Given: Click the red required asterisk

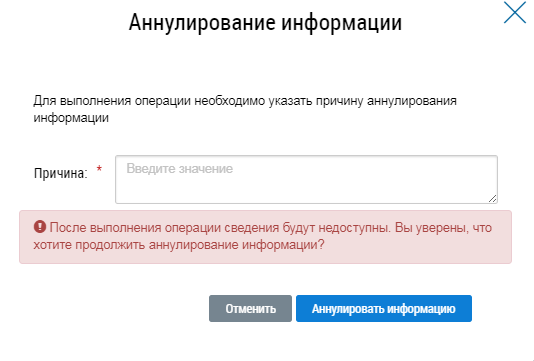Looking at the screenshot, I should click(x=99, y=168).
